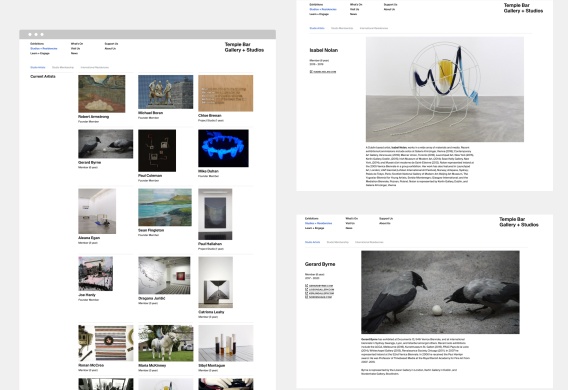Image resolution: width=568 pixels, height=390 pixels.
Task: Click the Sibyl Montague name link
Action: pos(212,365)
